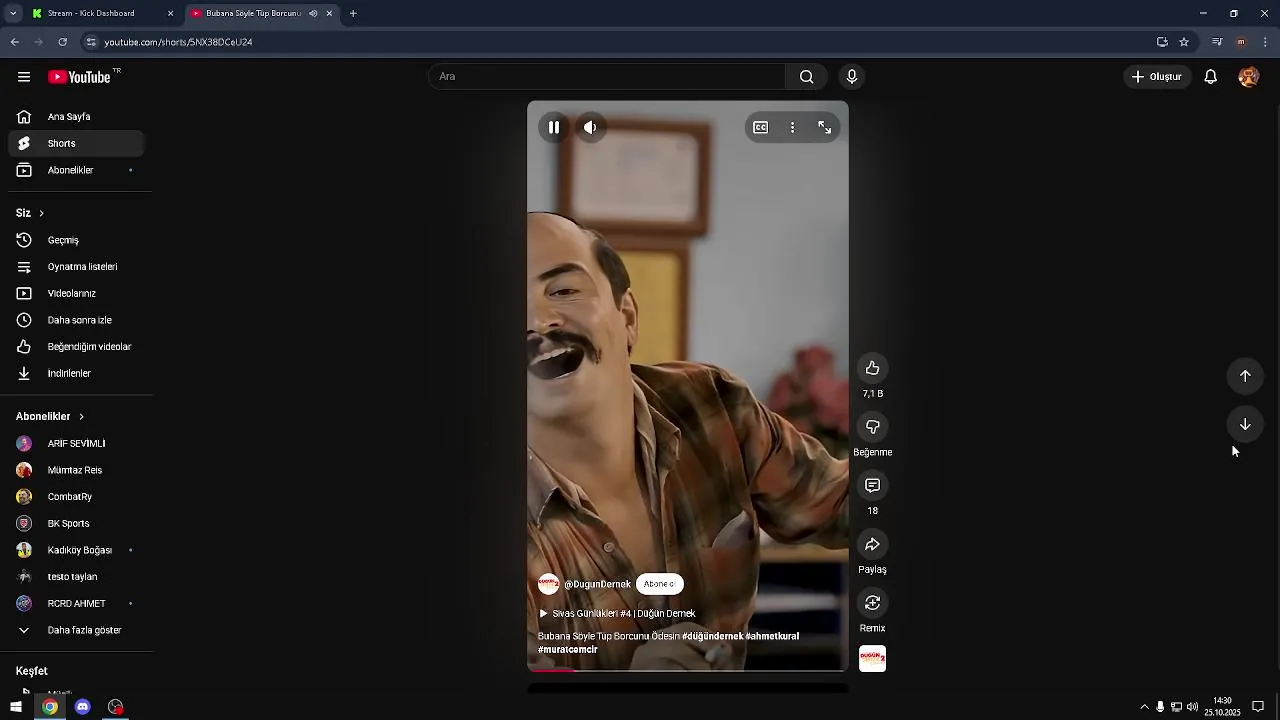Viewport: 1280px width, 720px height.
Task: Go to YouTube home via logo
Action: point(79,77)
